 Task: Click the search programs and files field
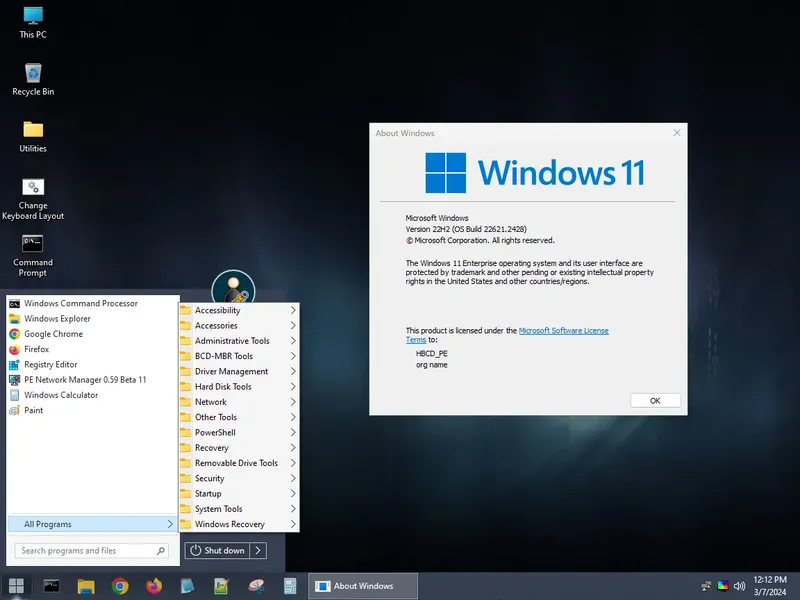(85, 550)
